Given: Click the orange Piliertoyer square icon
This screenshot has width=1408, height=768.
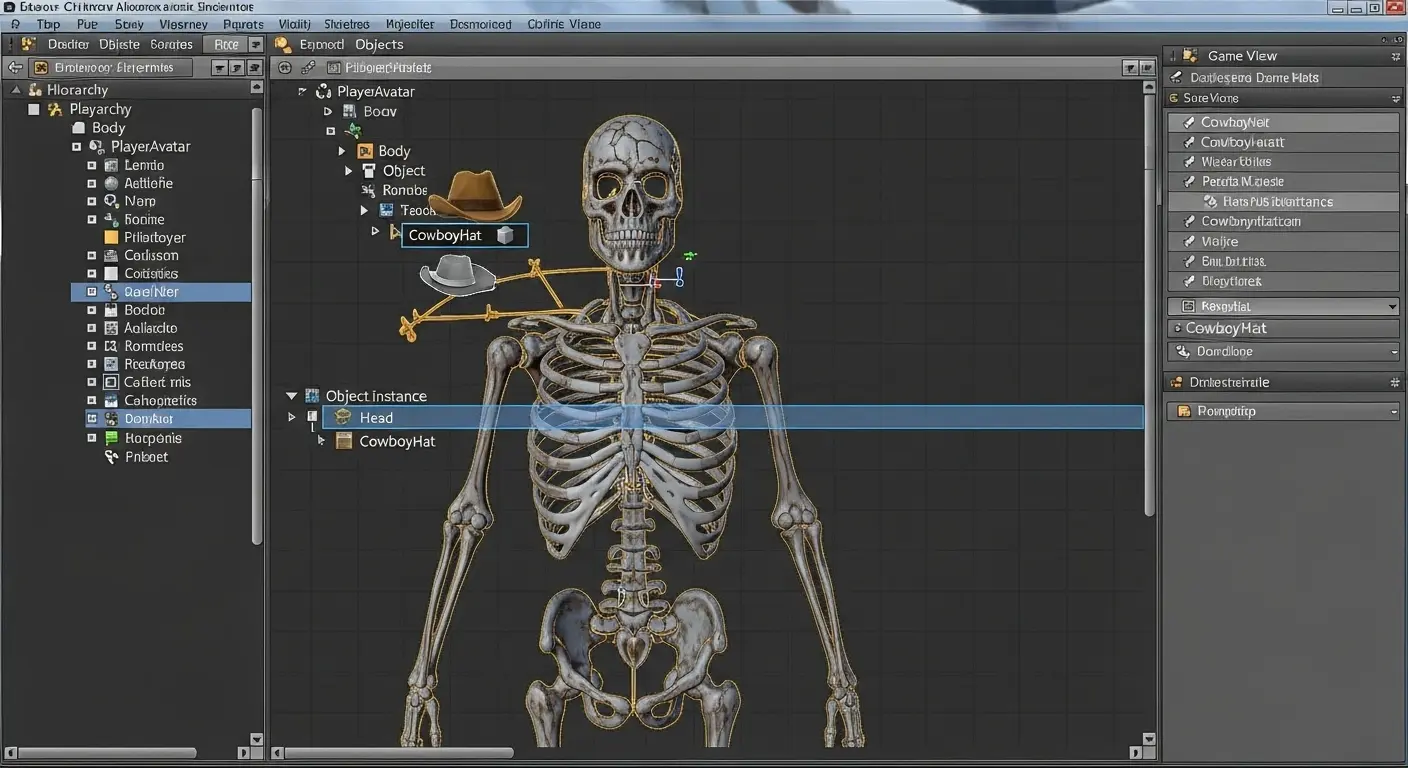Looking at the screenshot, I should [111, 237].
